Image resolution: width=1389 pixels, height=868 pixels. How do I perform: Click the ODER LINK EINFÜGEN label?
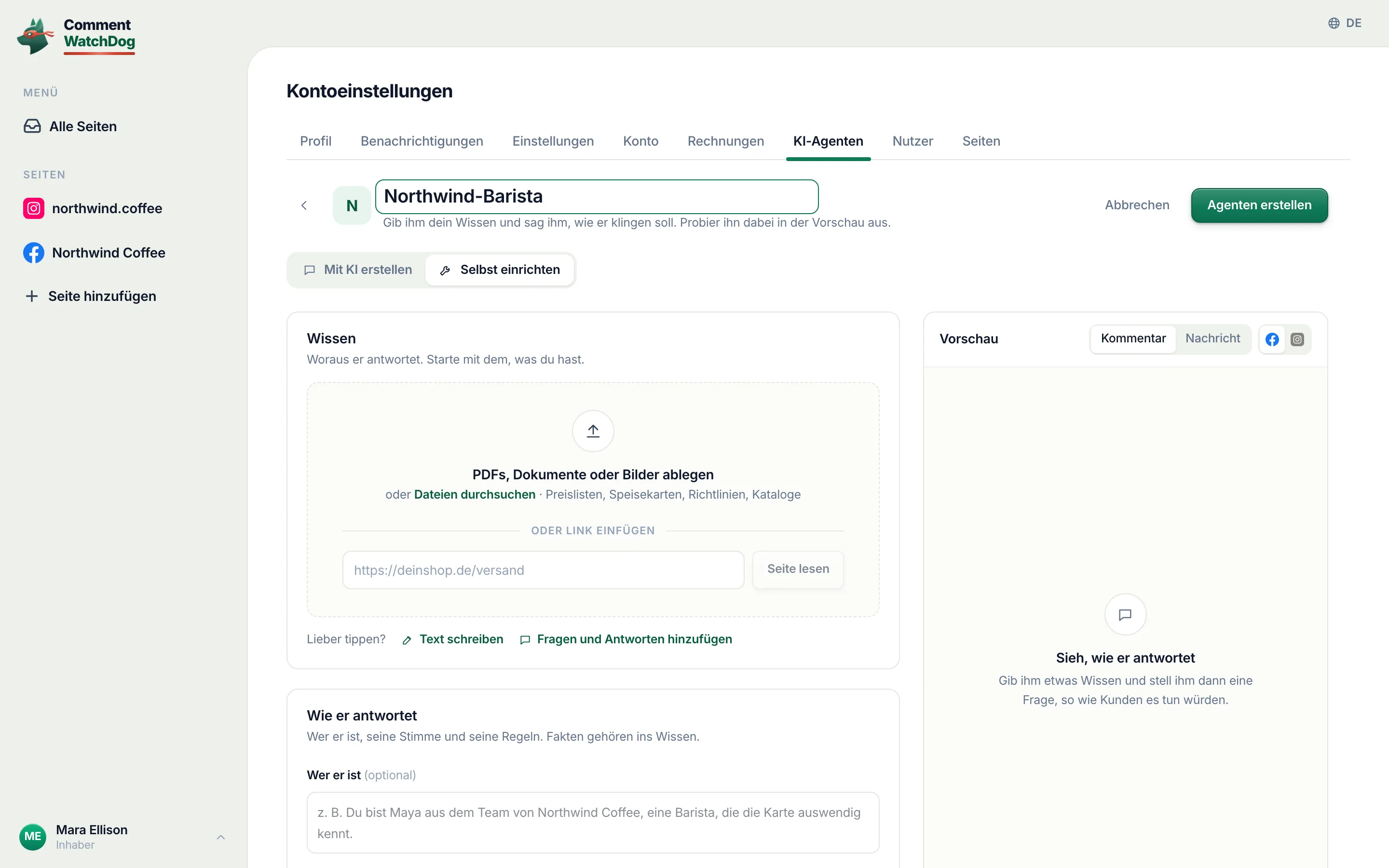click(593, 530)
